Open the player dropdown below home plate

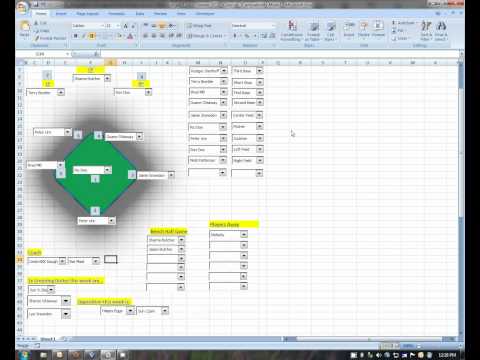(x=112, y=221)
